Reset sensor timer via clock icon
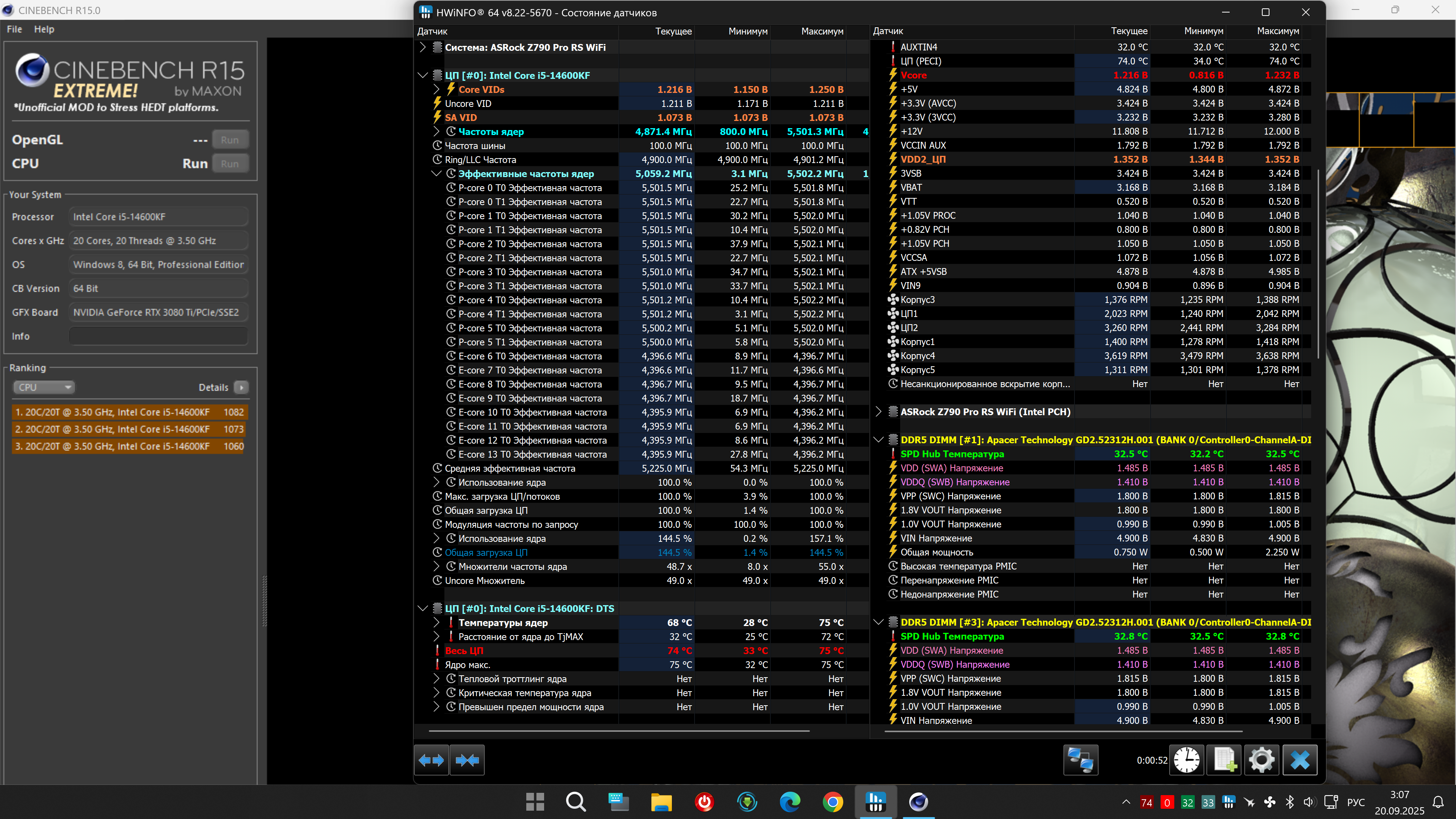This screenshot has height=819, width=1456. (1186, 760)
